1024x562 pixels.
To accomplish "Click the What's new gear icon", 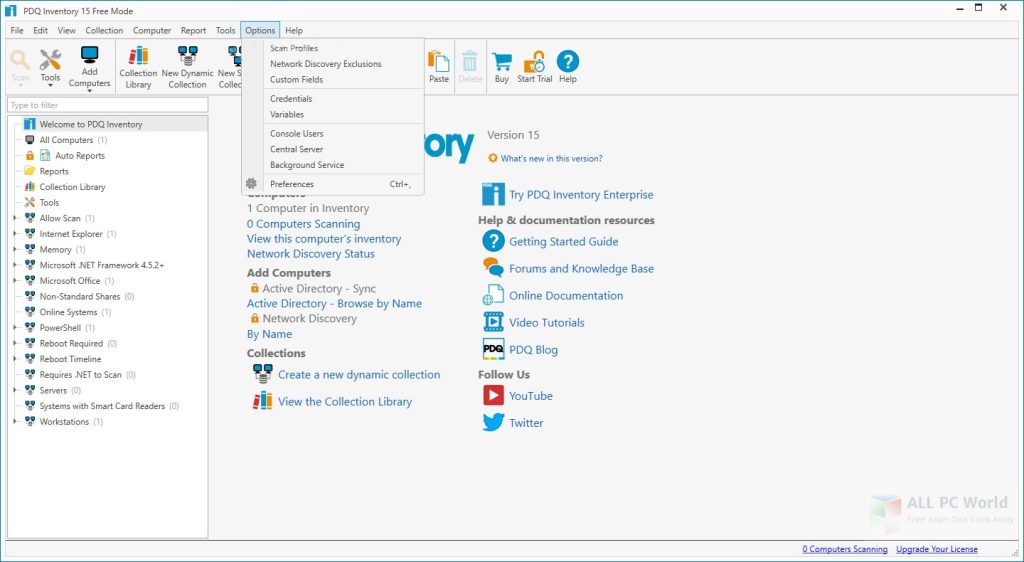I will [x=492, y=158].
